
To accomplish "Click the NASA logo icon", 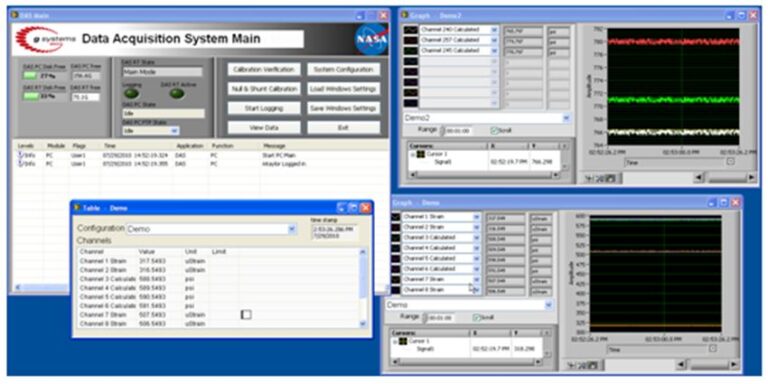I will 371,39.
